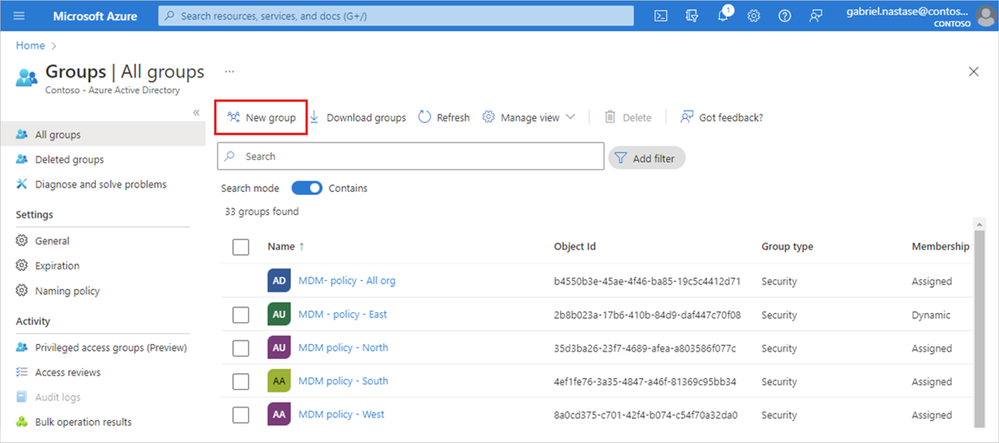This screenshot has height=443, width=999.
Task: Check the MDM policy - South row
Action: coord(241,381)
